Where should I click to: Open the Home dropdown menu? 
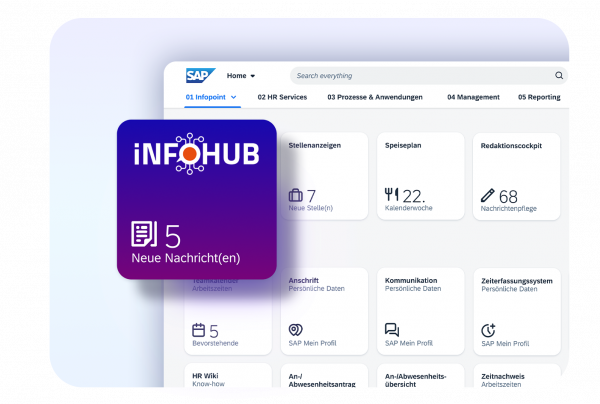pos(241,76)
